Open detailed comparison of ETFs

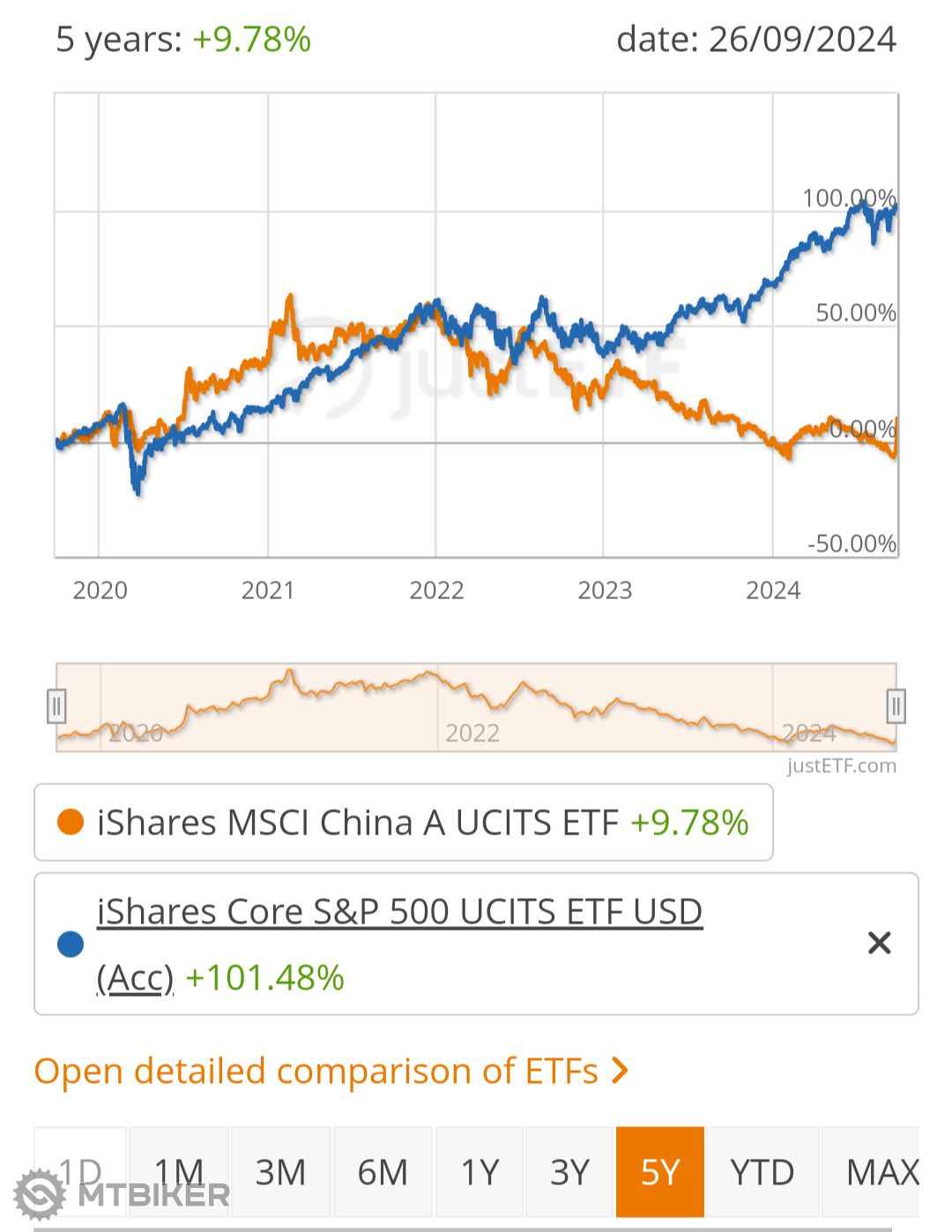316,1071
